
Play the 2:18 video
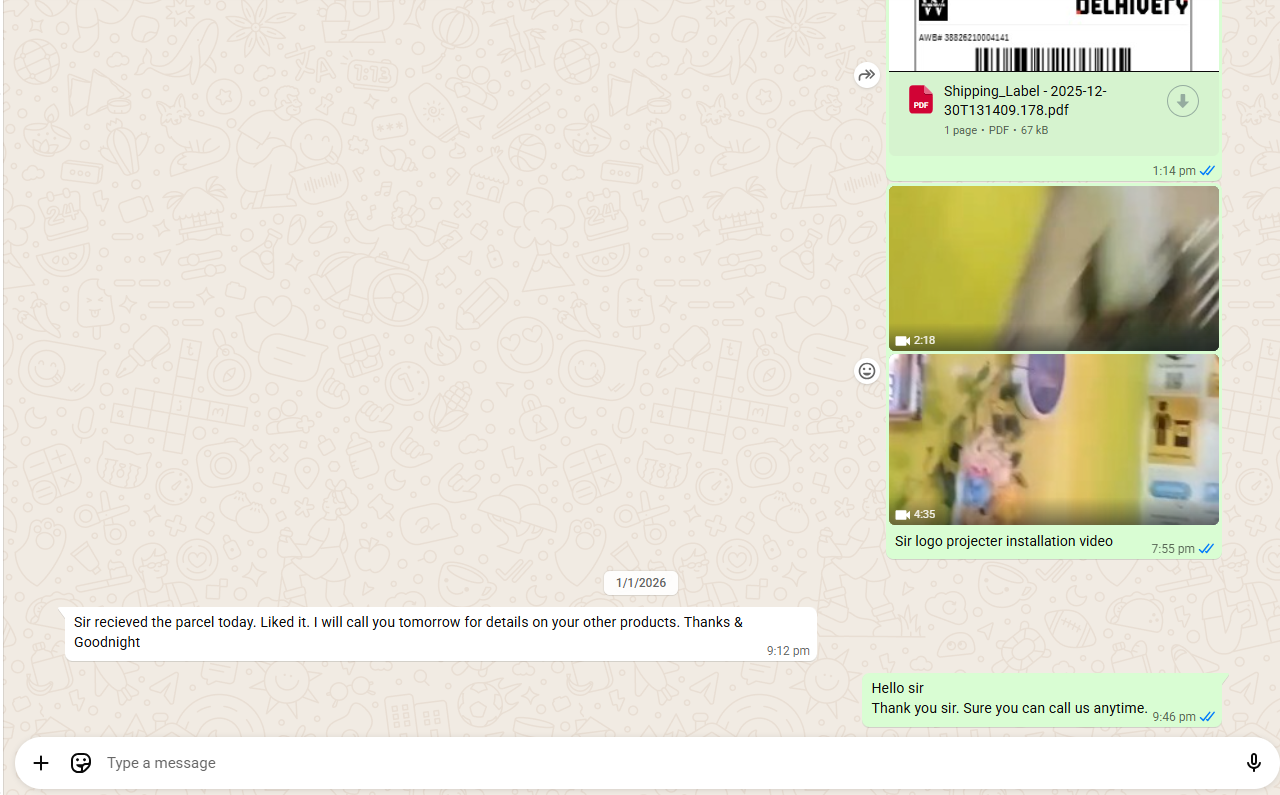click(1053, 268)
